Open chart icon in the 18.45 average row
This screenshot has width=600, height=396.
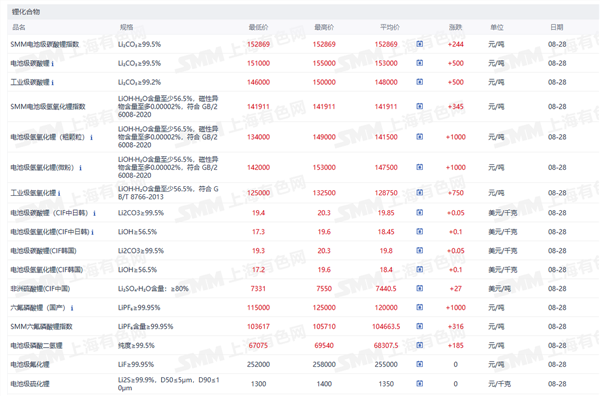pyautogui.click(x=419, y=231)
